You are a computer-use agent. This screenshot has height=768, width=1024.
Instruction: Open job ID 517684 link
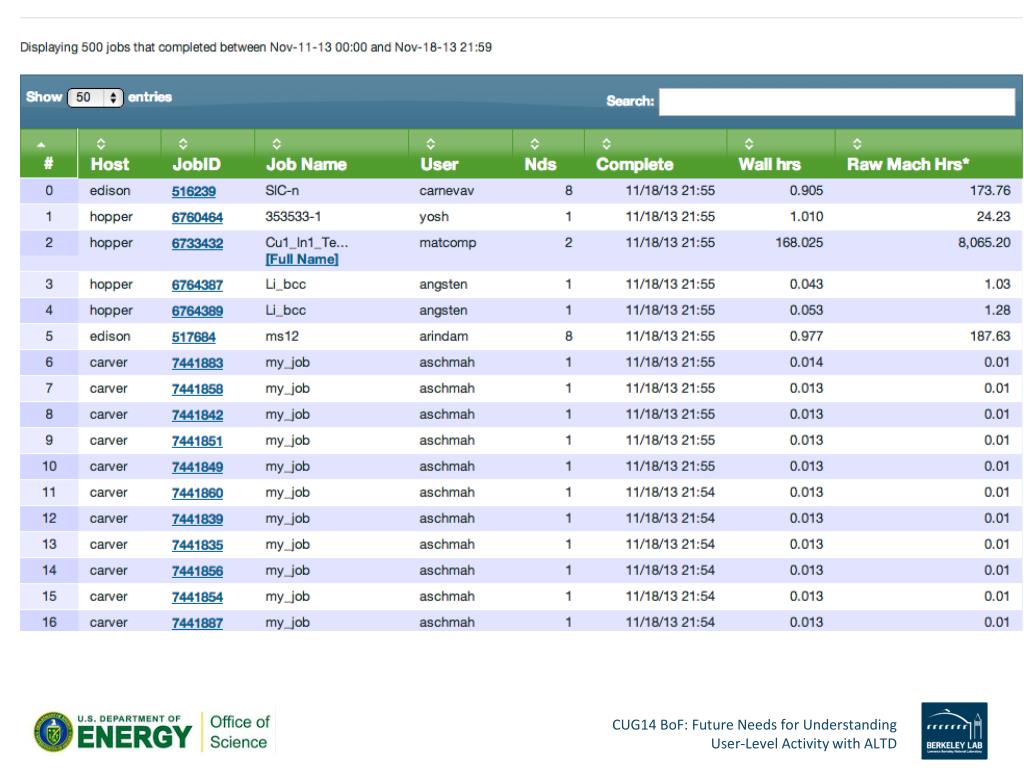[193, 337]
